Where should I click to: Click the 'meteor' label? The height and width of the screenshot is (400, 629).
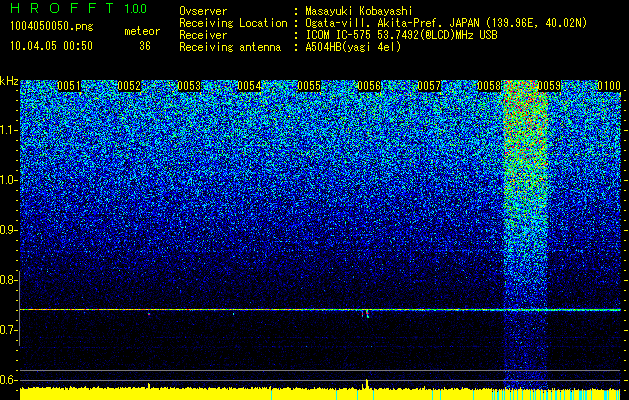pyautogui.click(x=142, y=31)
